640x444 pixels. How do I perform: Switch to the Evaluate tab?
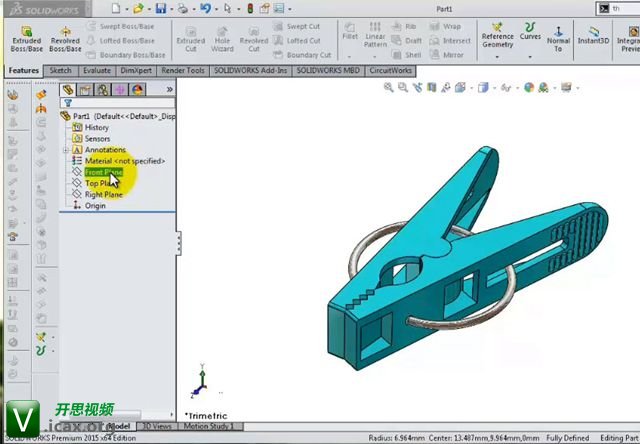(97, 71)
